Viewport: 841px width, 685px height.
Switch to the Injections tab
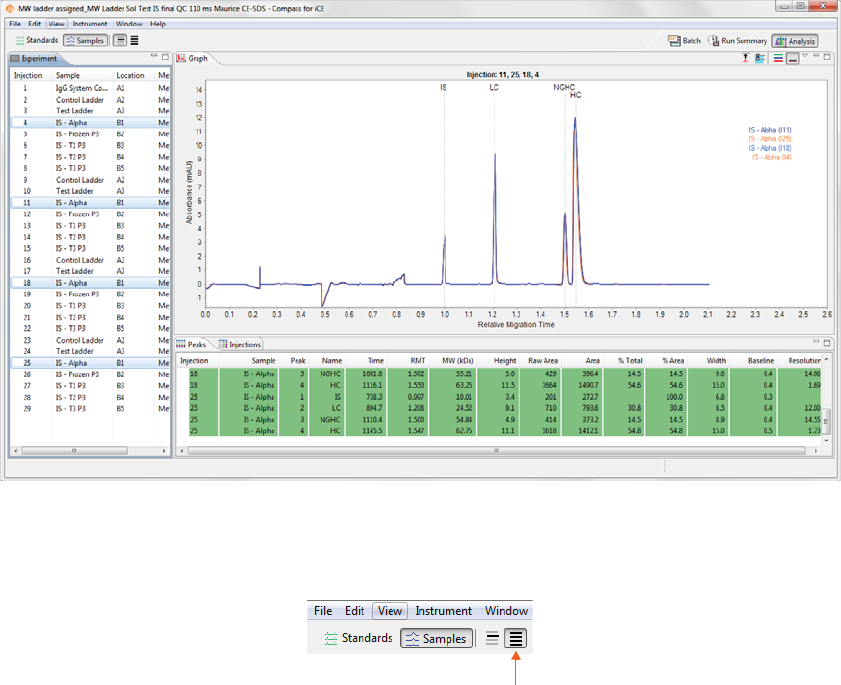240,344
